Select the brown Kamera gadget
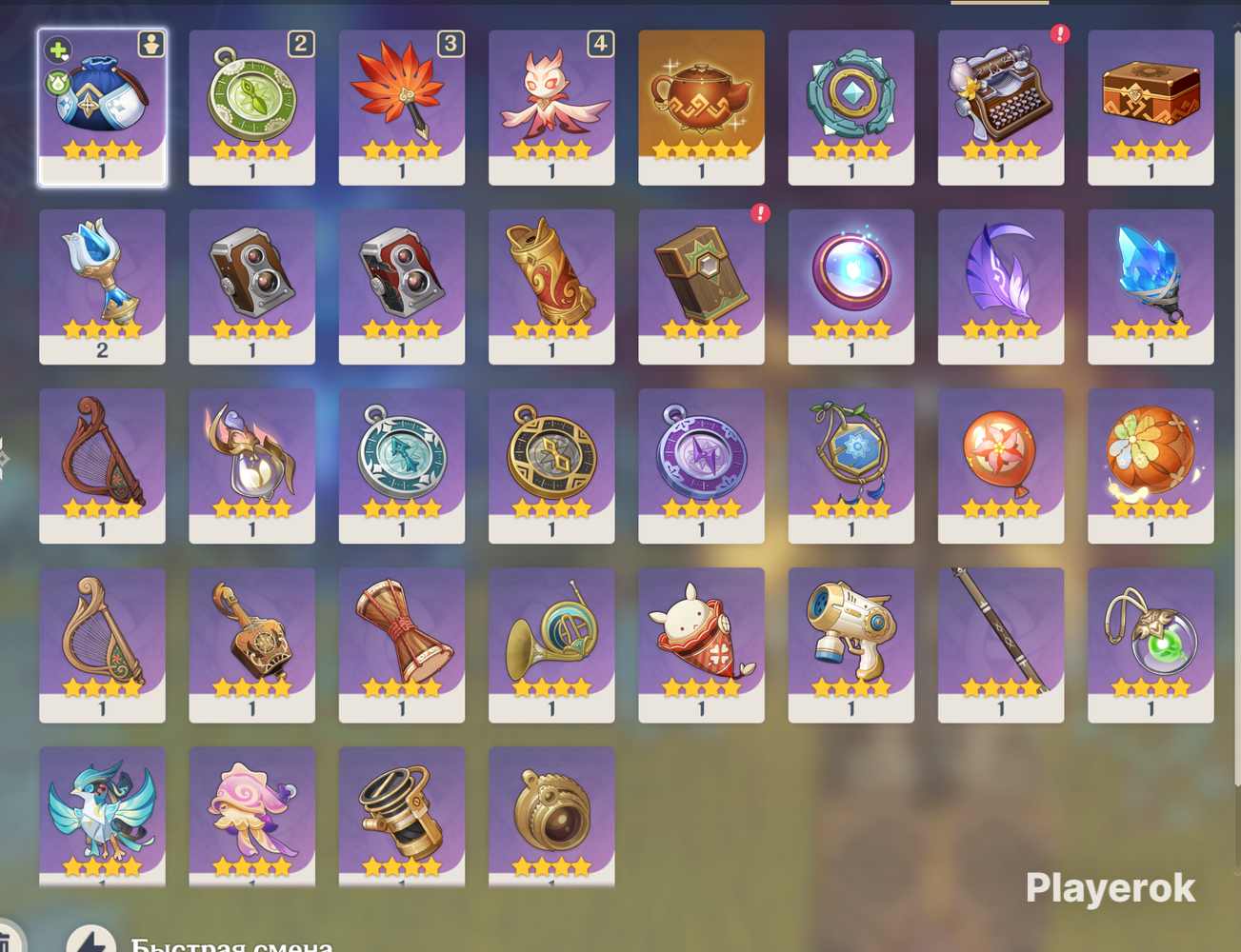 [251, 287]
